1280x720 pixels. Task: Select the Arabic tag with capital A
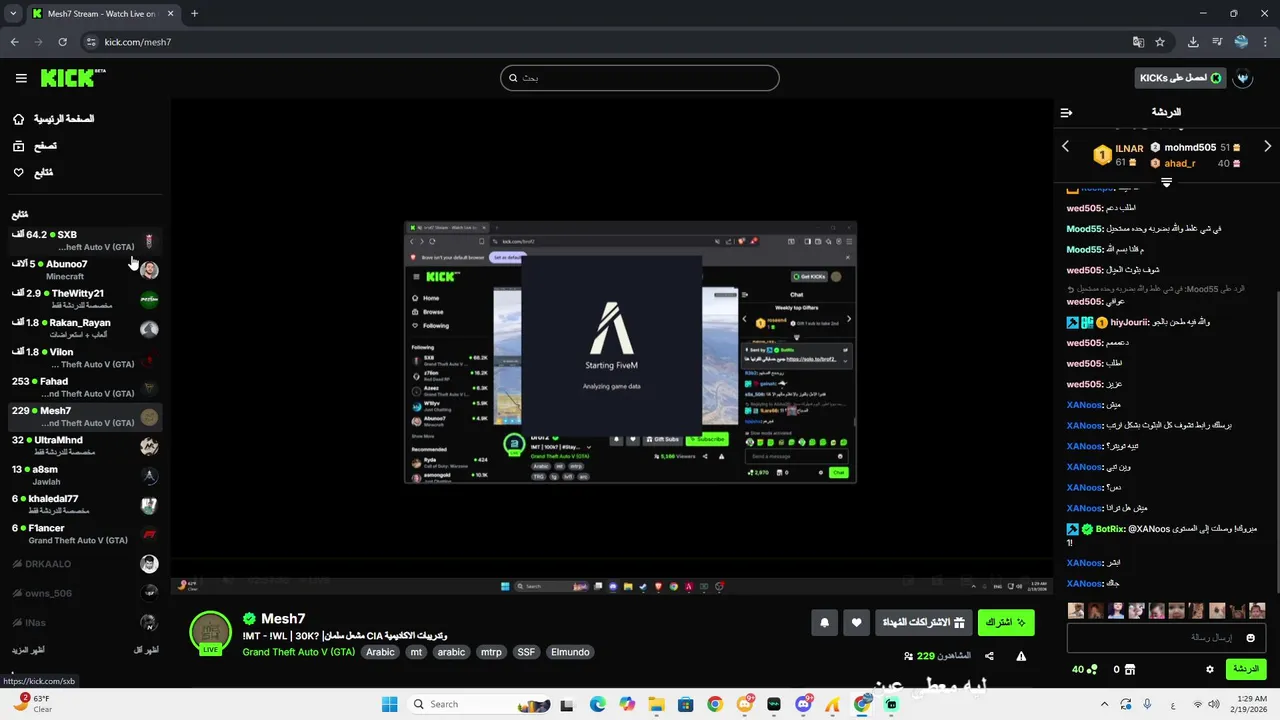point(380,652)
